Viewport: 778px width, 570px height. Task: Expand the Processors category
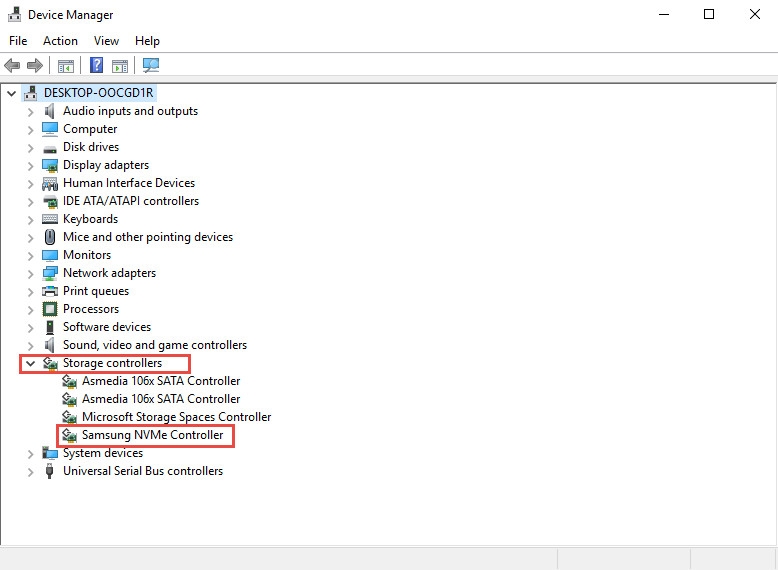31,310
